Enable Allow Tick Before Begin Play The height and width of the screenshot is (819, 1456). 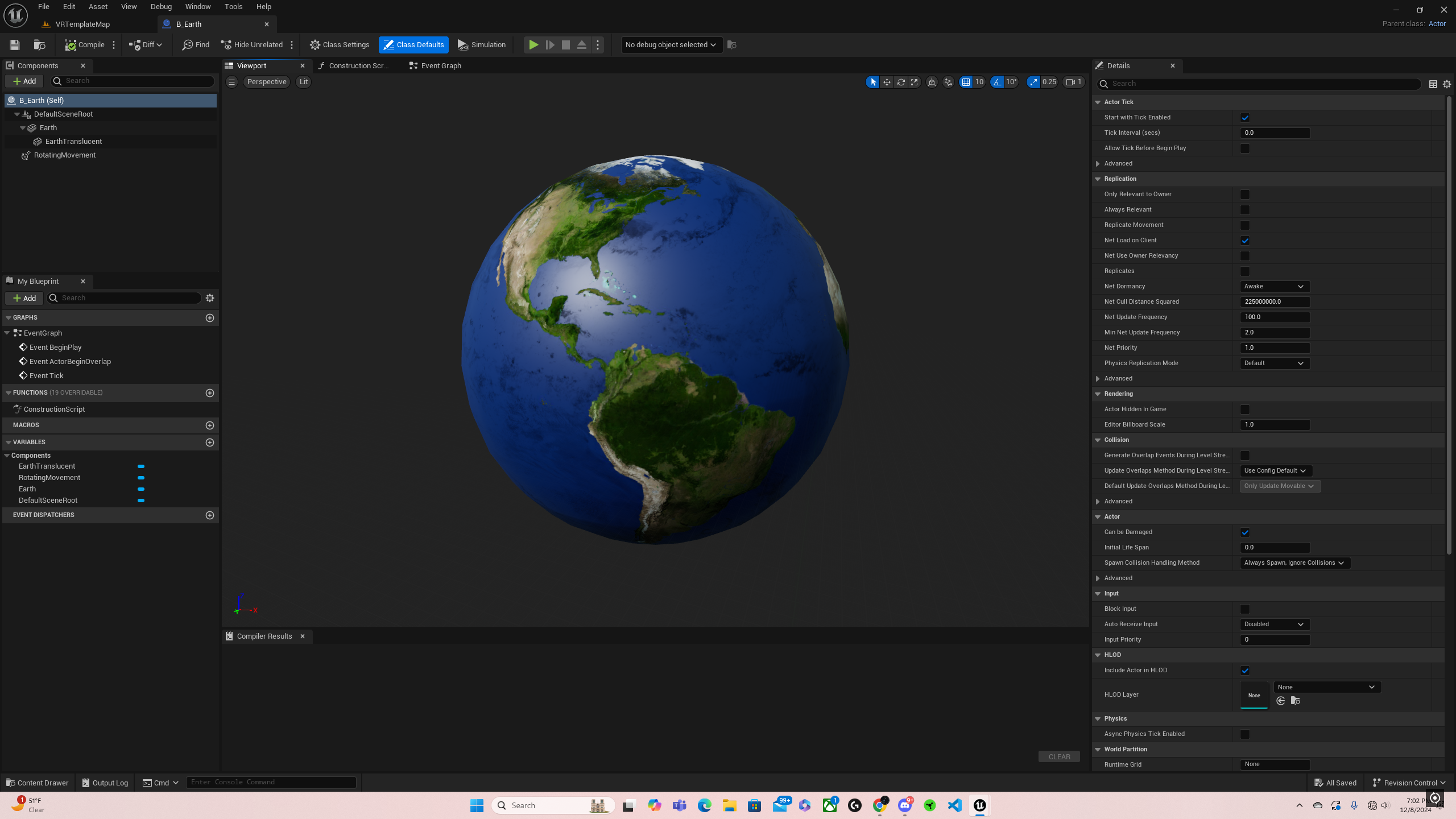pos(1245,148)
